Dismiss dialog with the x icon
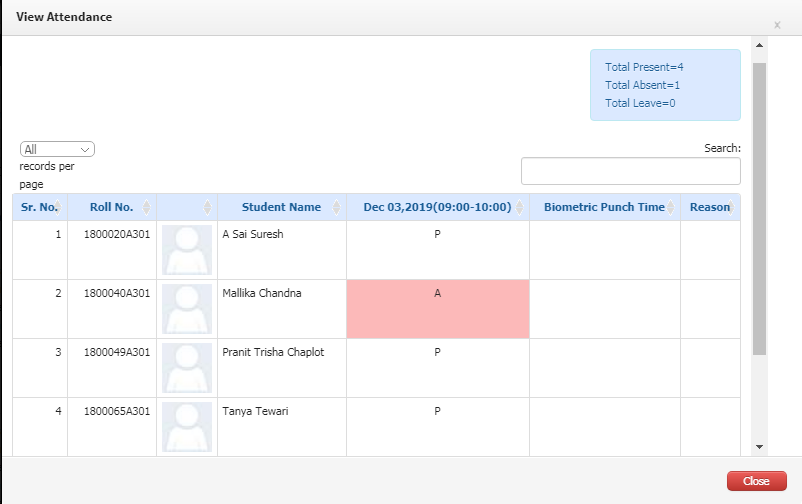 coord(777,25)
